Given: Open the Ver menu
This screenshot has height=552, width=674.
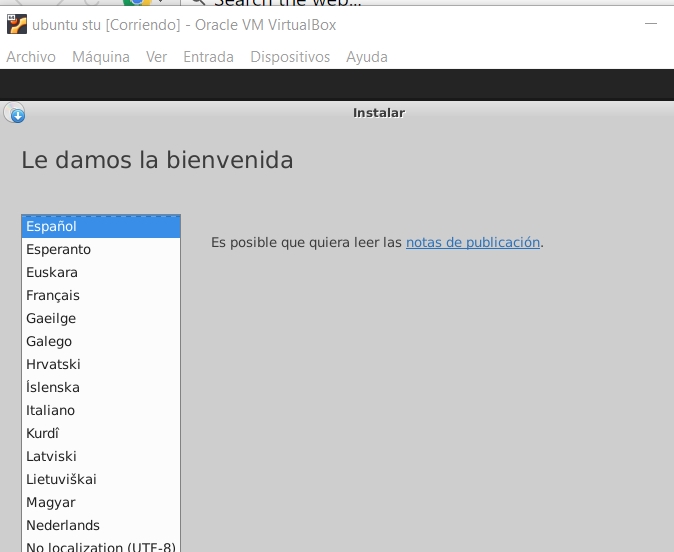Looking at the screenshot, I should coord(156,57).
